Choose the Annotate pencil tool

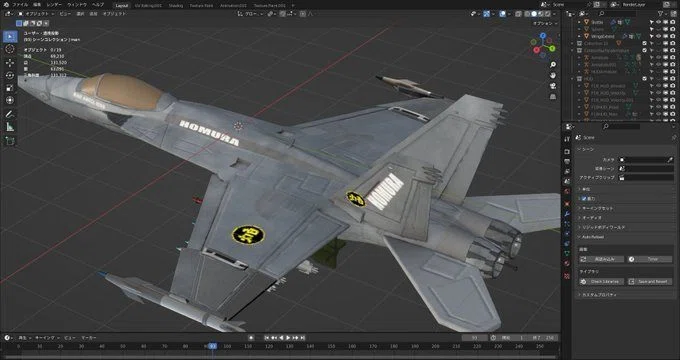click(x=10, y=114)
